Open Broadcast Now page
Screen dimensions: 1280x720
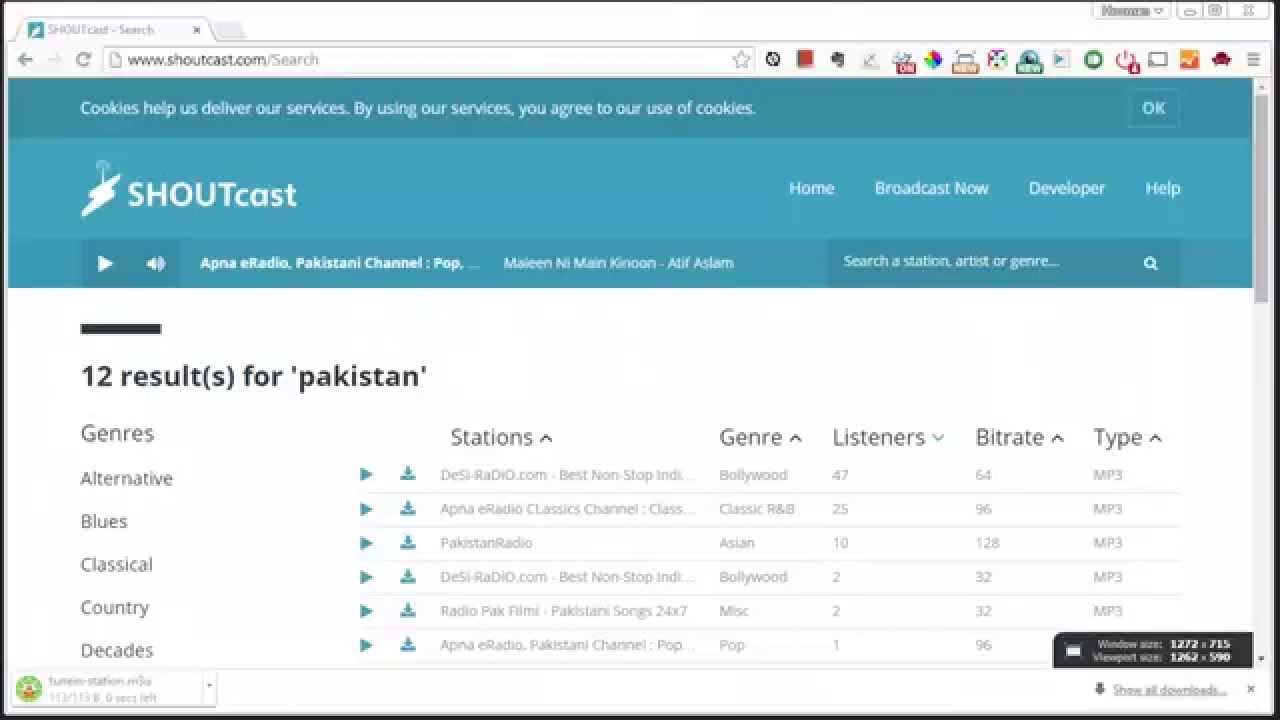point(931,188)
